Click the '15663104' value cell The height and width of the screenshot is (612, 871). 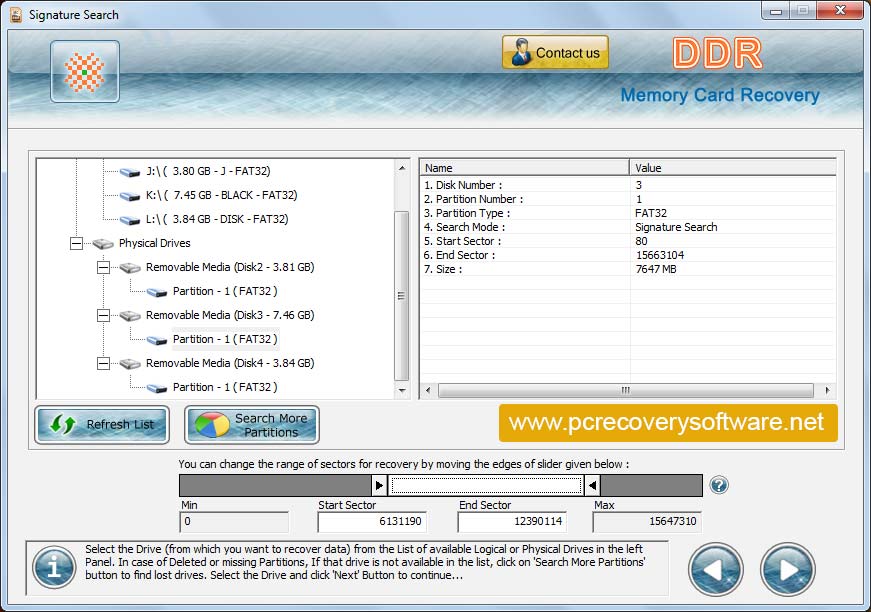pos(660,255)
